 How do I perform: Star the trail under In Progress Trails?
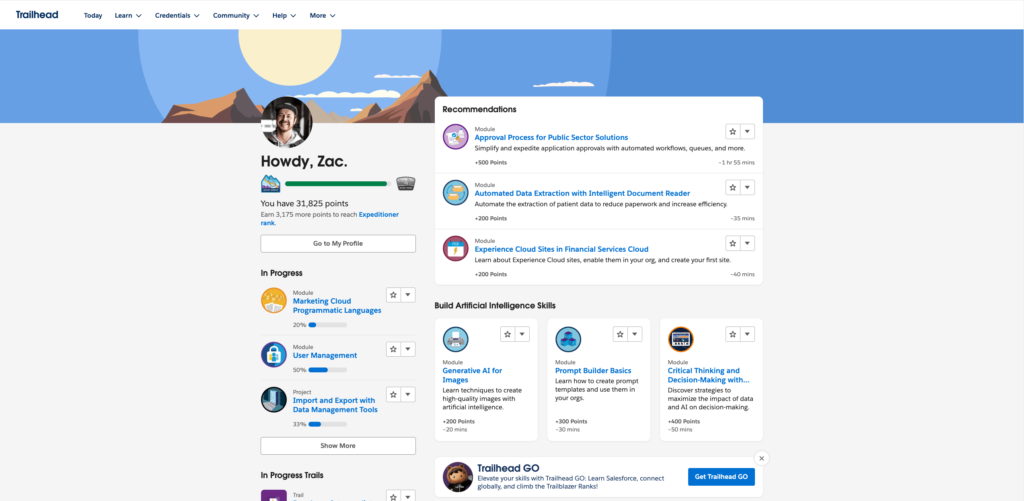pyautogui.click(x=393, y=496)
